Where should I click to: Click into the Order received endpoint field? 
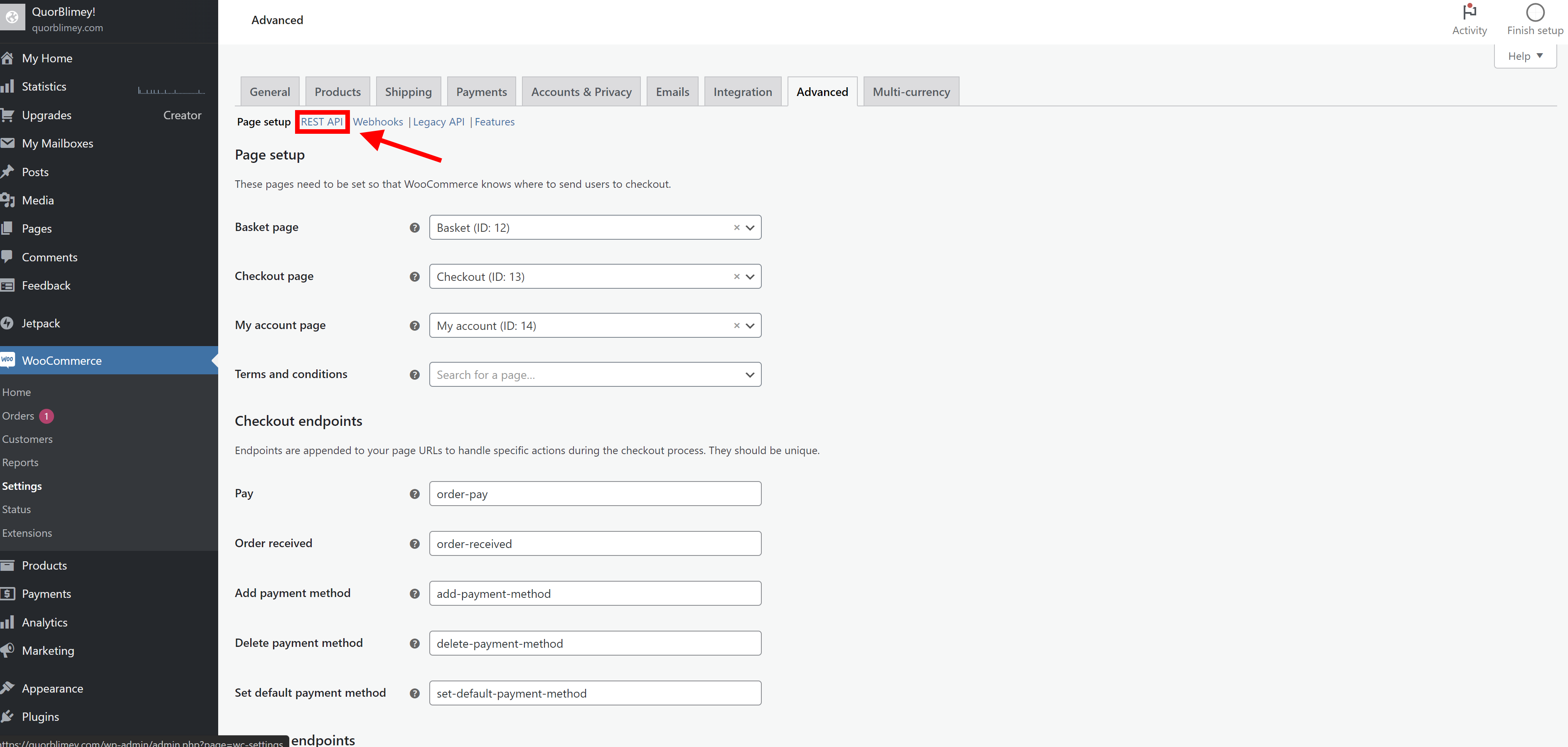click(x=595, y=544)
